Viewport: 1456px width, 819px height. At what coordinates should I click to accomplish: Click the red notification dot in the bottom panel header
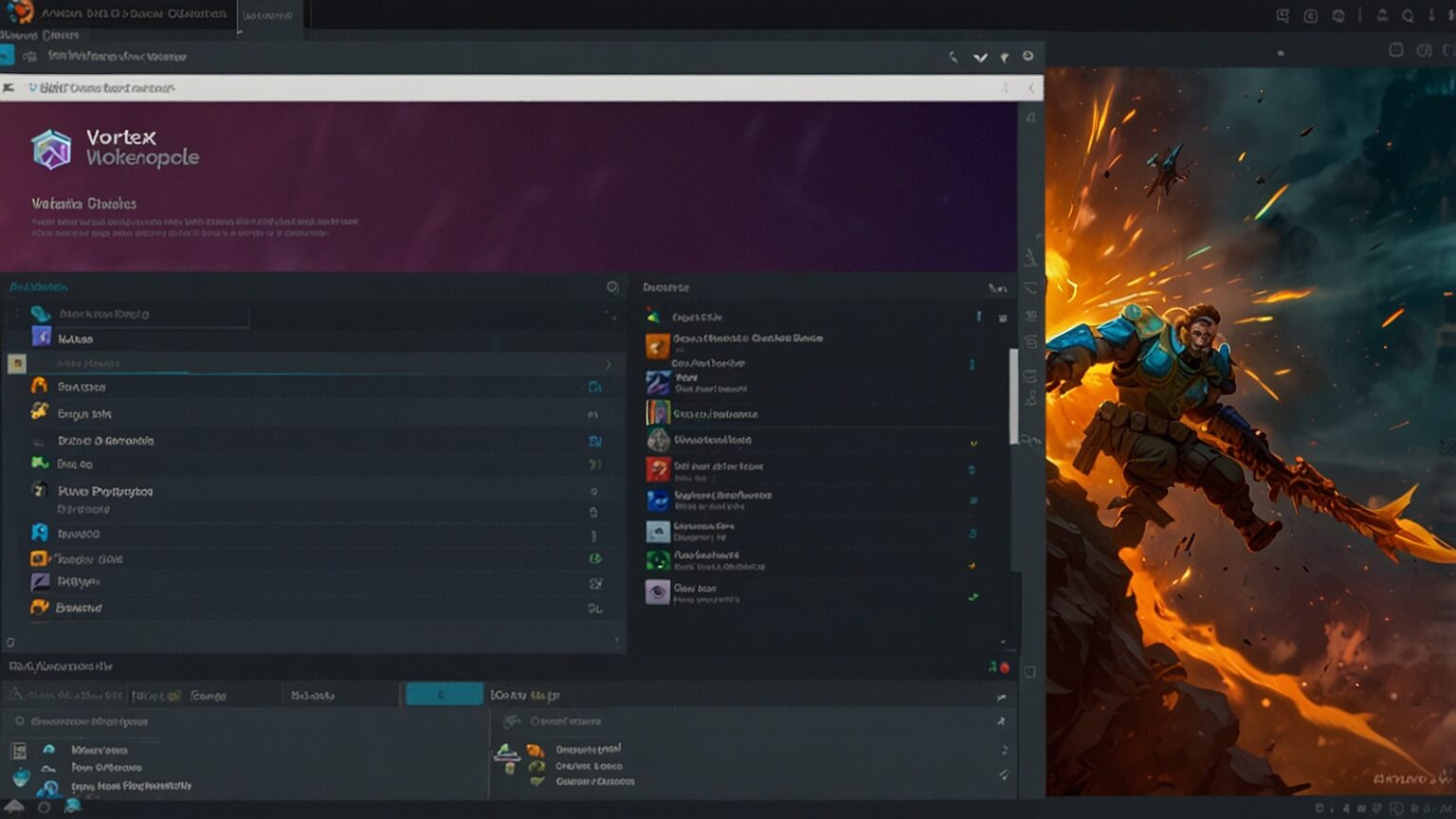point(1005,666)
